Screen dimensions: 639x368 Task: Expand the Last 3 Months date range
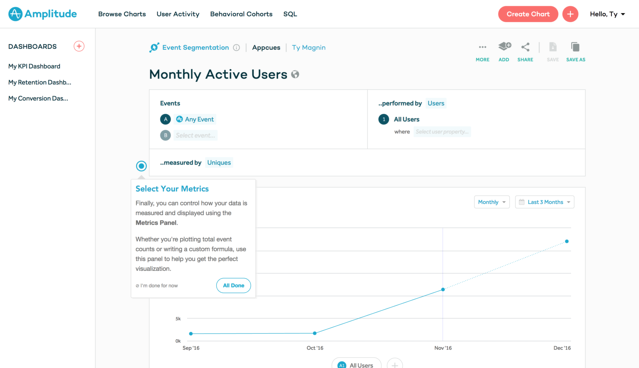coord(545,202)
